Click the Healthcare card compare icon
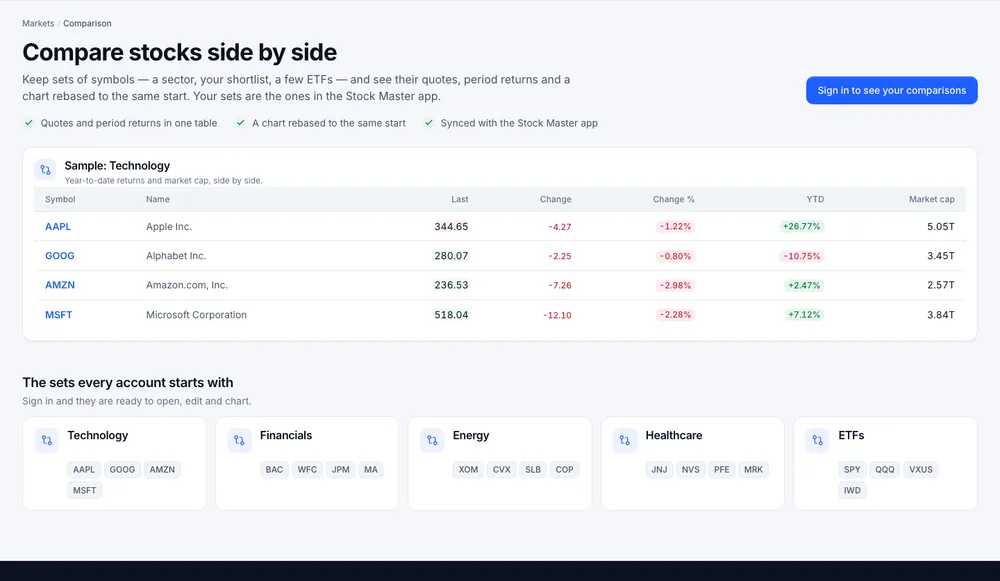This screenshot has width=1000, height=581. tap(625, 440)
